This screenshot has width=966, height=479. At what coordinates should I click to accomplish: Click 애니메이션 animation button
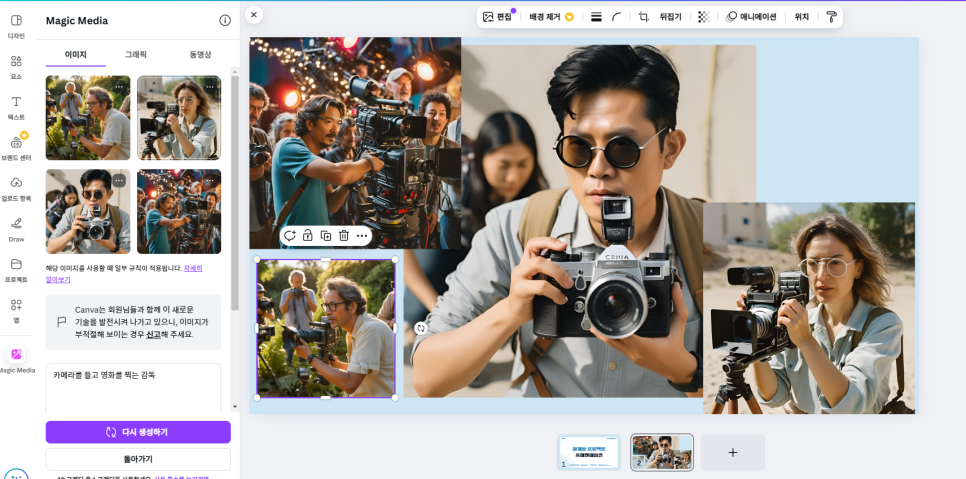pyautogui.click(x=752, y=17)
